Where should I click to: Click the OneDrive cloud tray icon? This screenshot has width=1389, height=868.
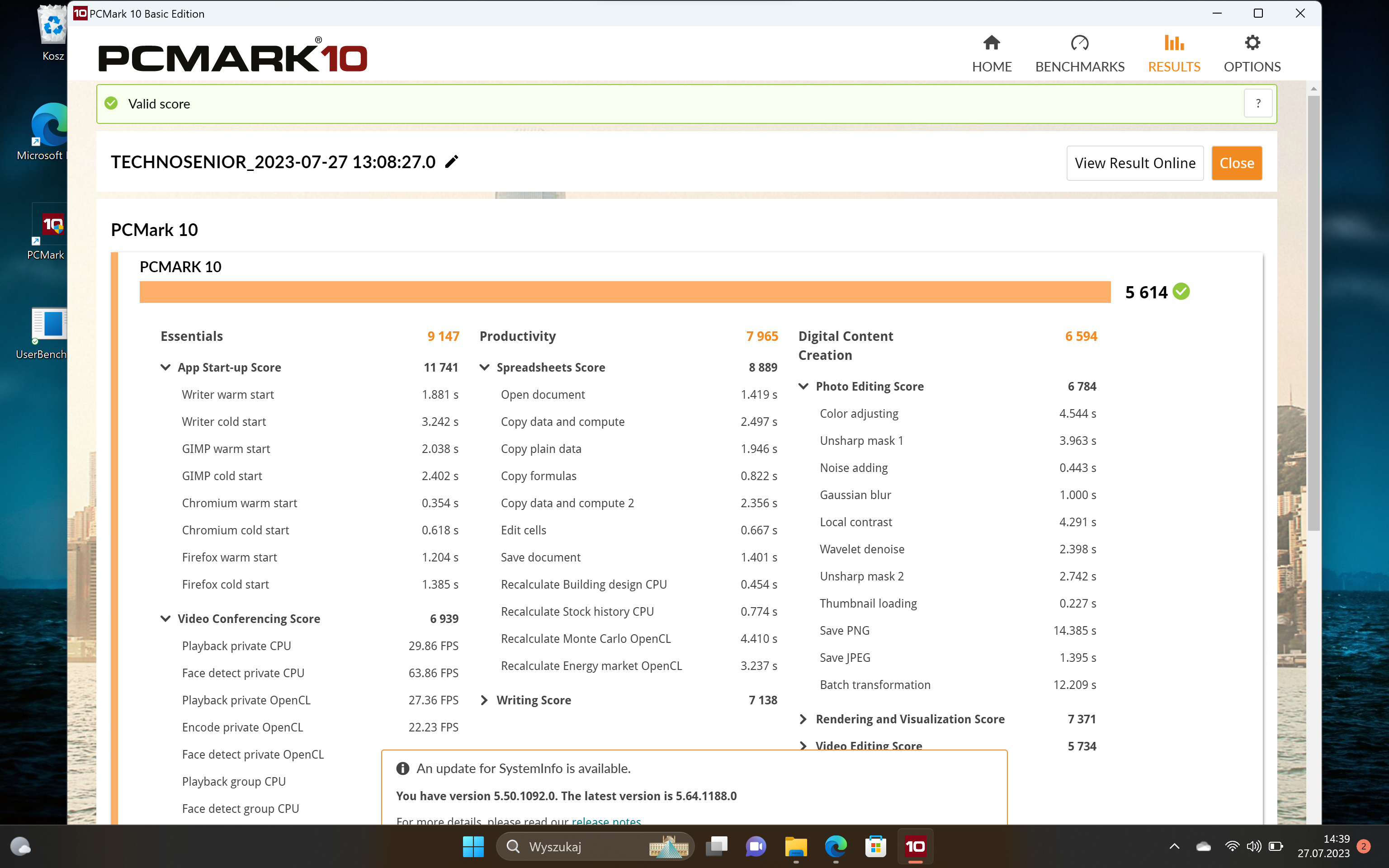(x=1204, y=846)
